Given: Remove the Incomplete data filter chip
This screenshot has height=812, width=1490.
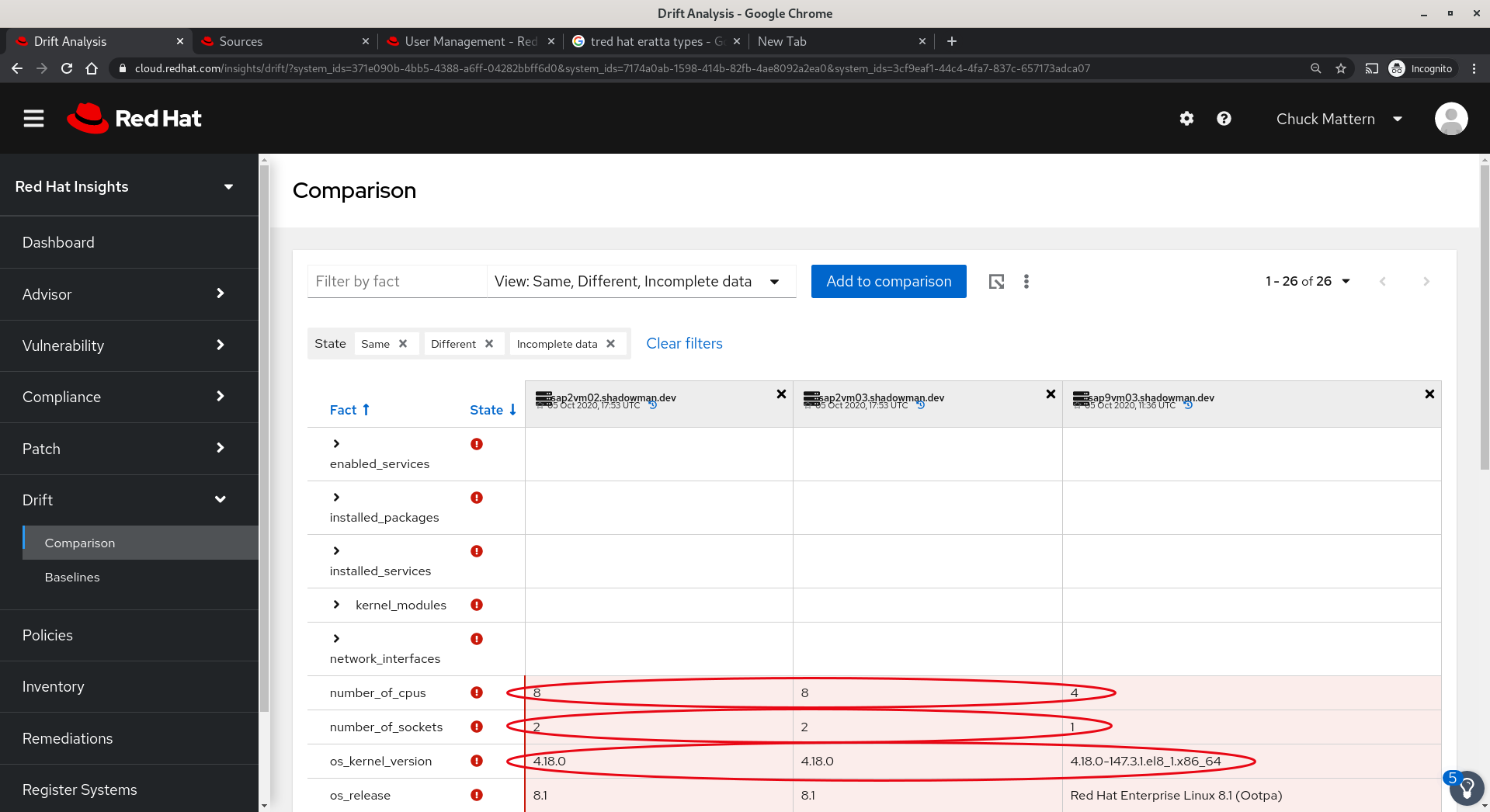Looking at the screenshot, I should click(x=611, y=344).
